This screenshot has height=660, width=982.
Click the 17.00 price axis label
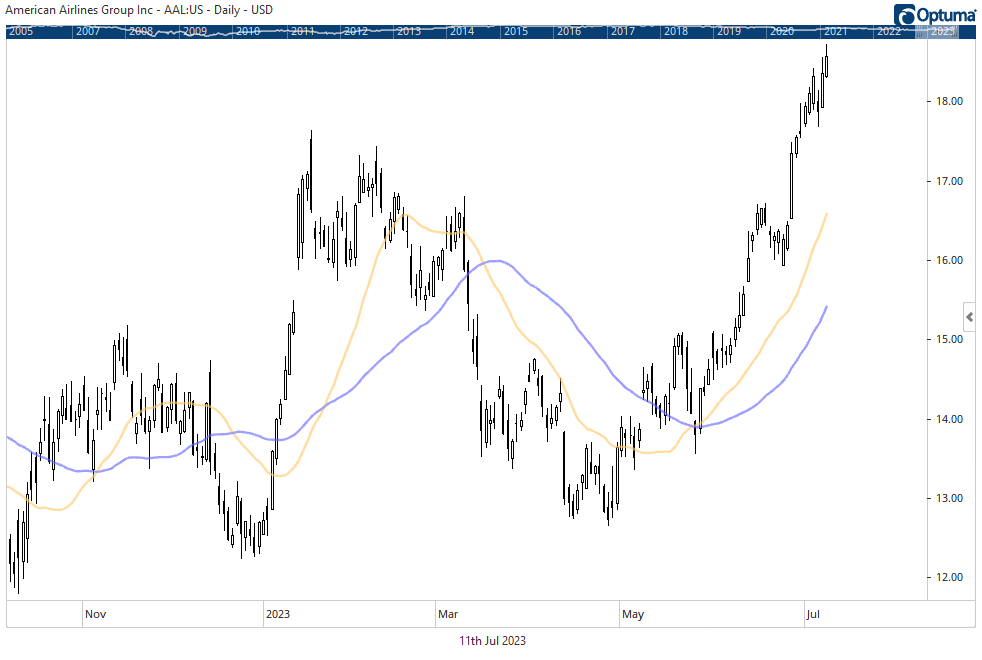click(949, 182)
